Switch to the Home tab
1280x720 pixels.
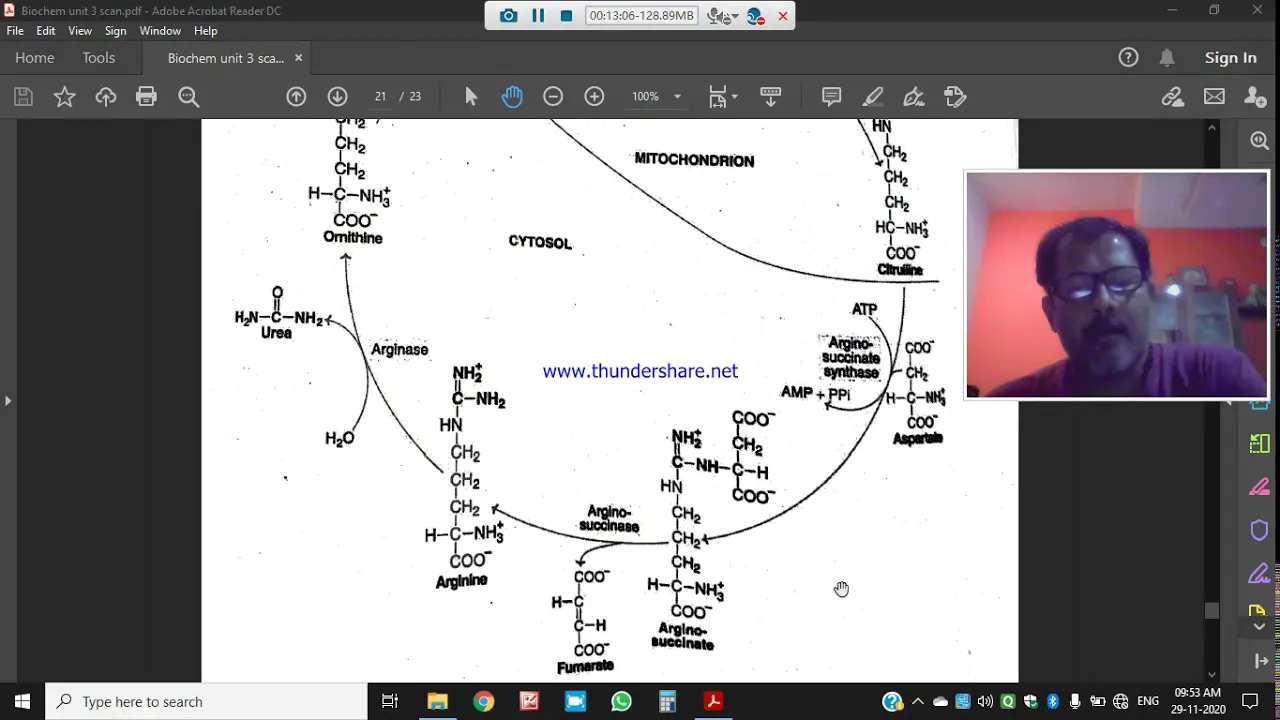[35, 58]
